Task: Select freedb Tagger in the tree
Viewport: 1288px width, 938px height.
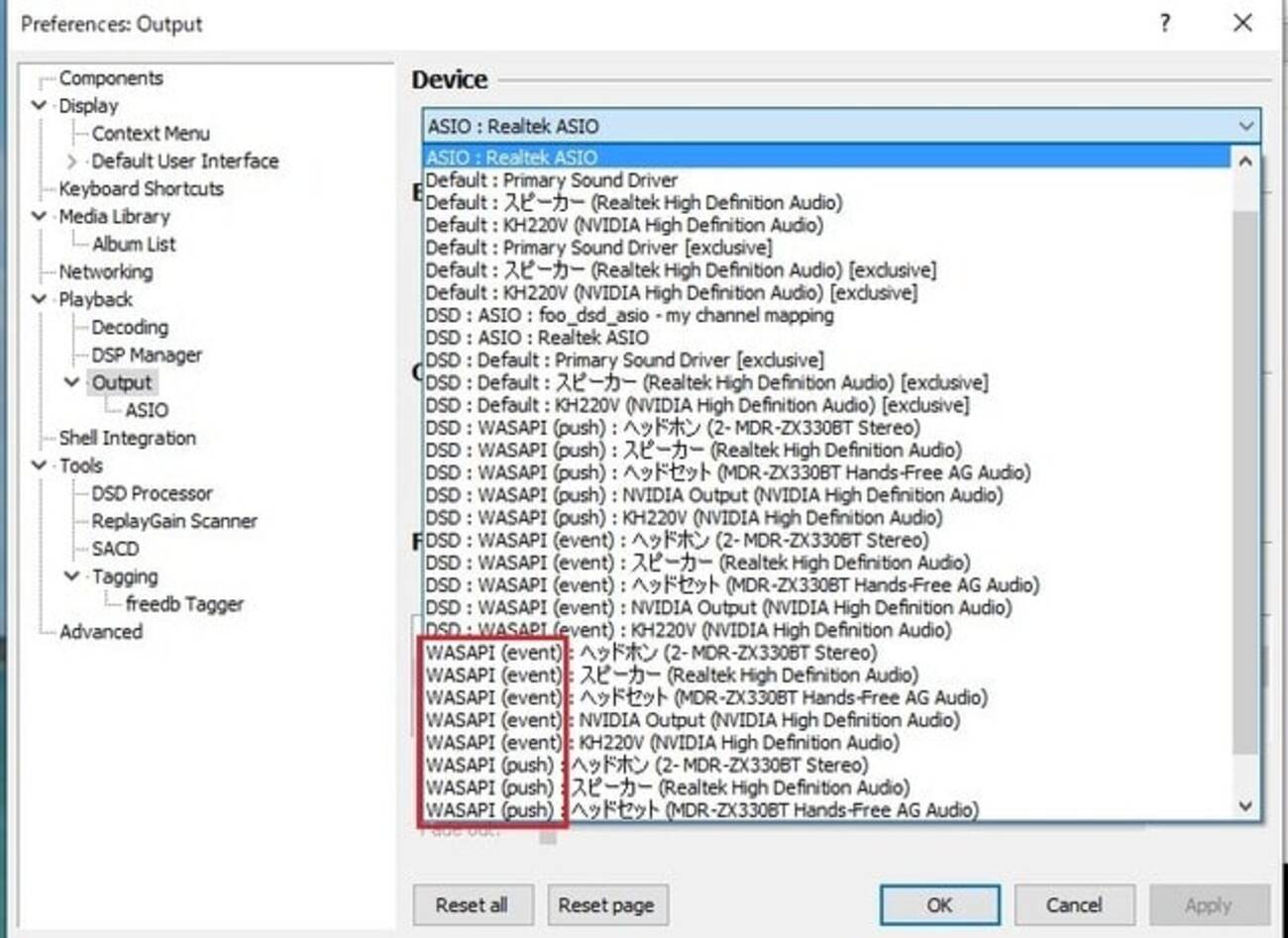Action: [x=184, y=604]
